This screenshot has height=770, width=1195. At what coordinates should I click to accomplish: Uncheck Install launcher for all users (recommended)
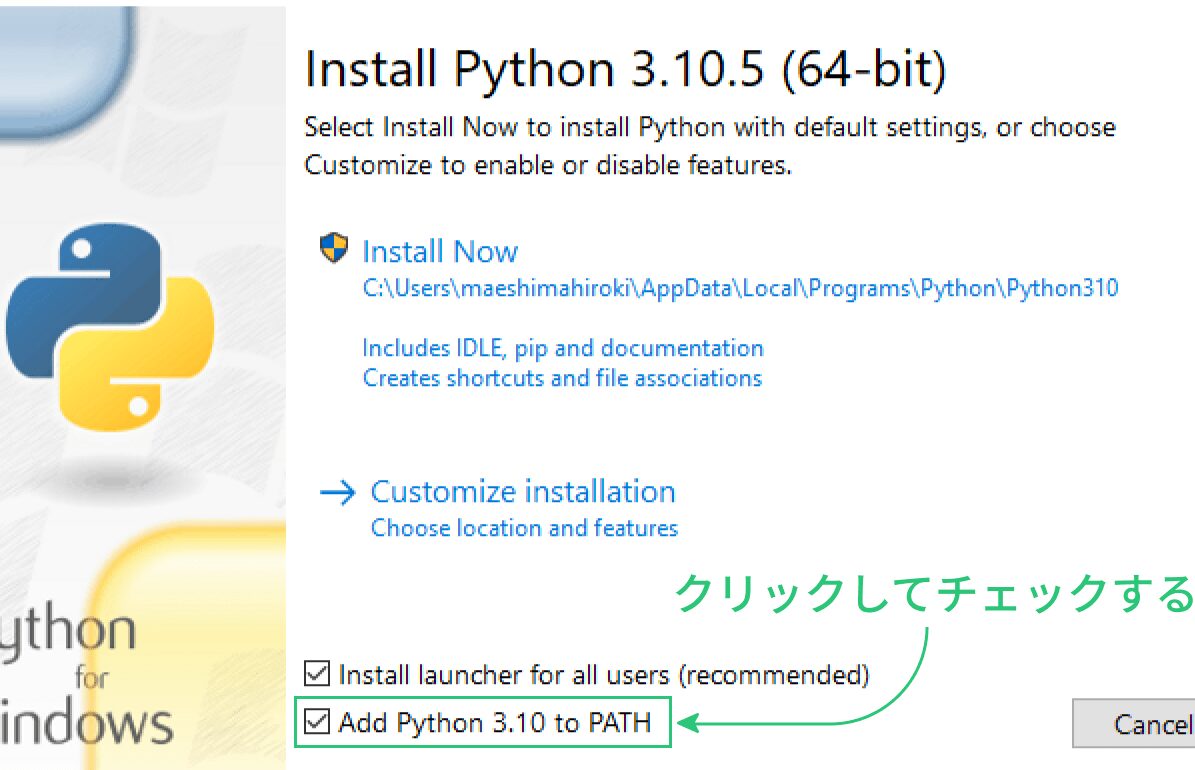coord(317,674)
